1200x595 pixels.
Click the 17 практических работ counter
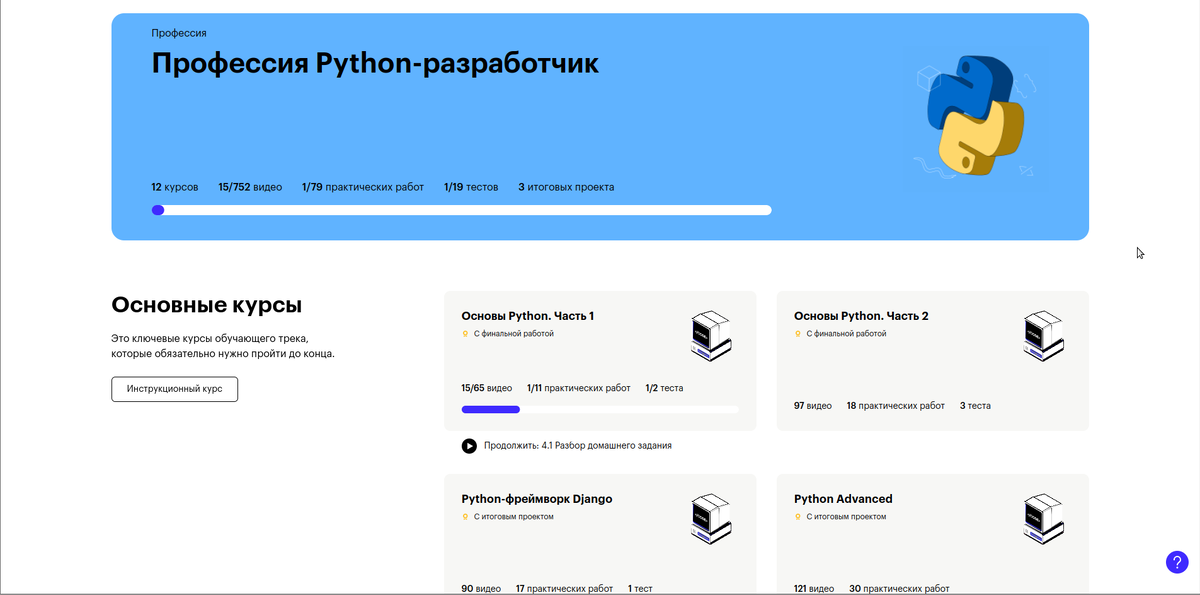pos(565,589)
